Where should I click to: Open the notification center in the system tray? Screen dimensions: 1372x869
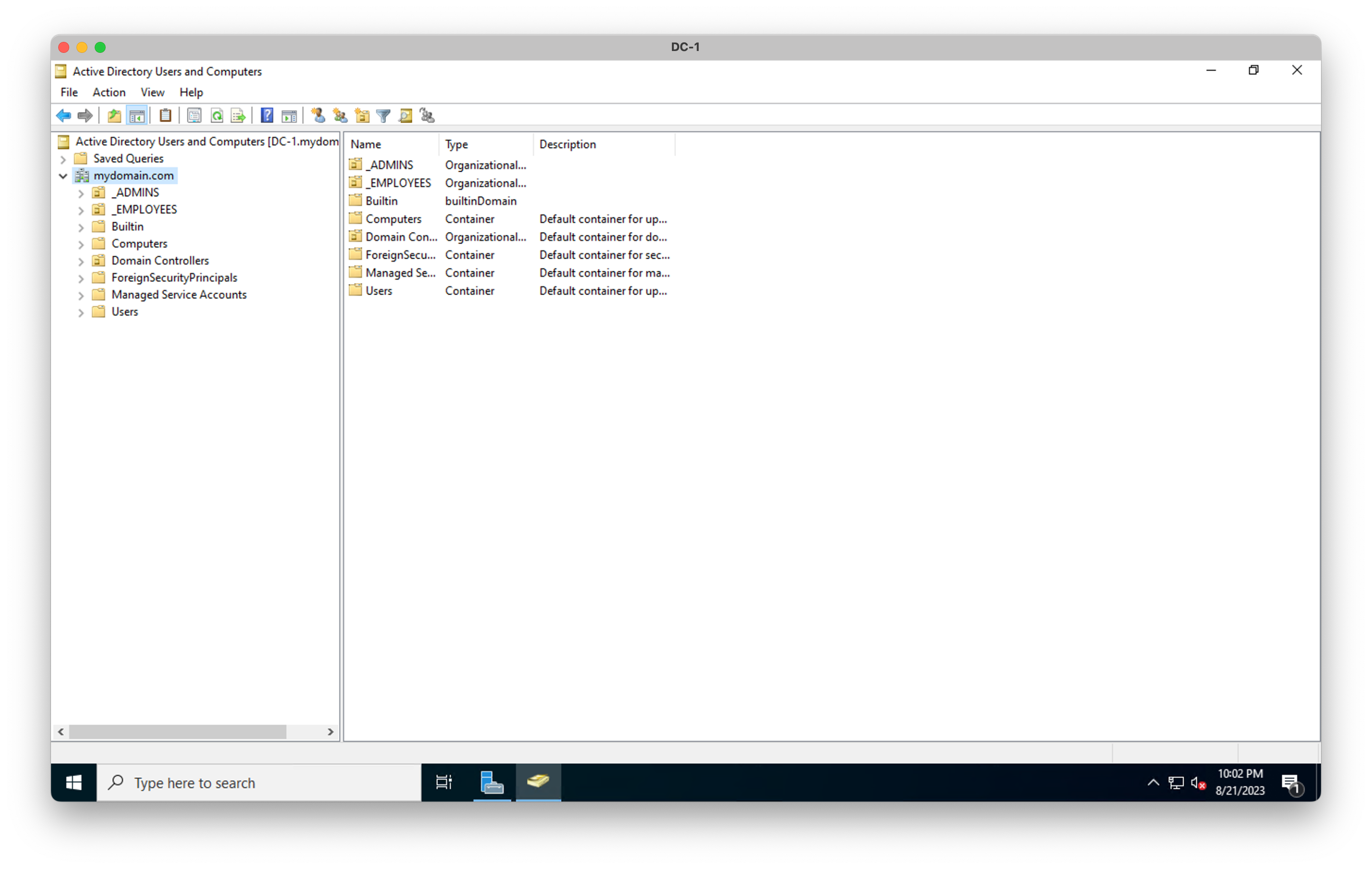(x=1290, y=782)
